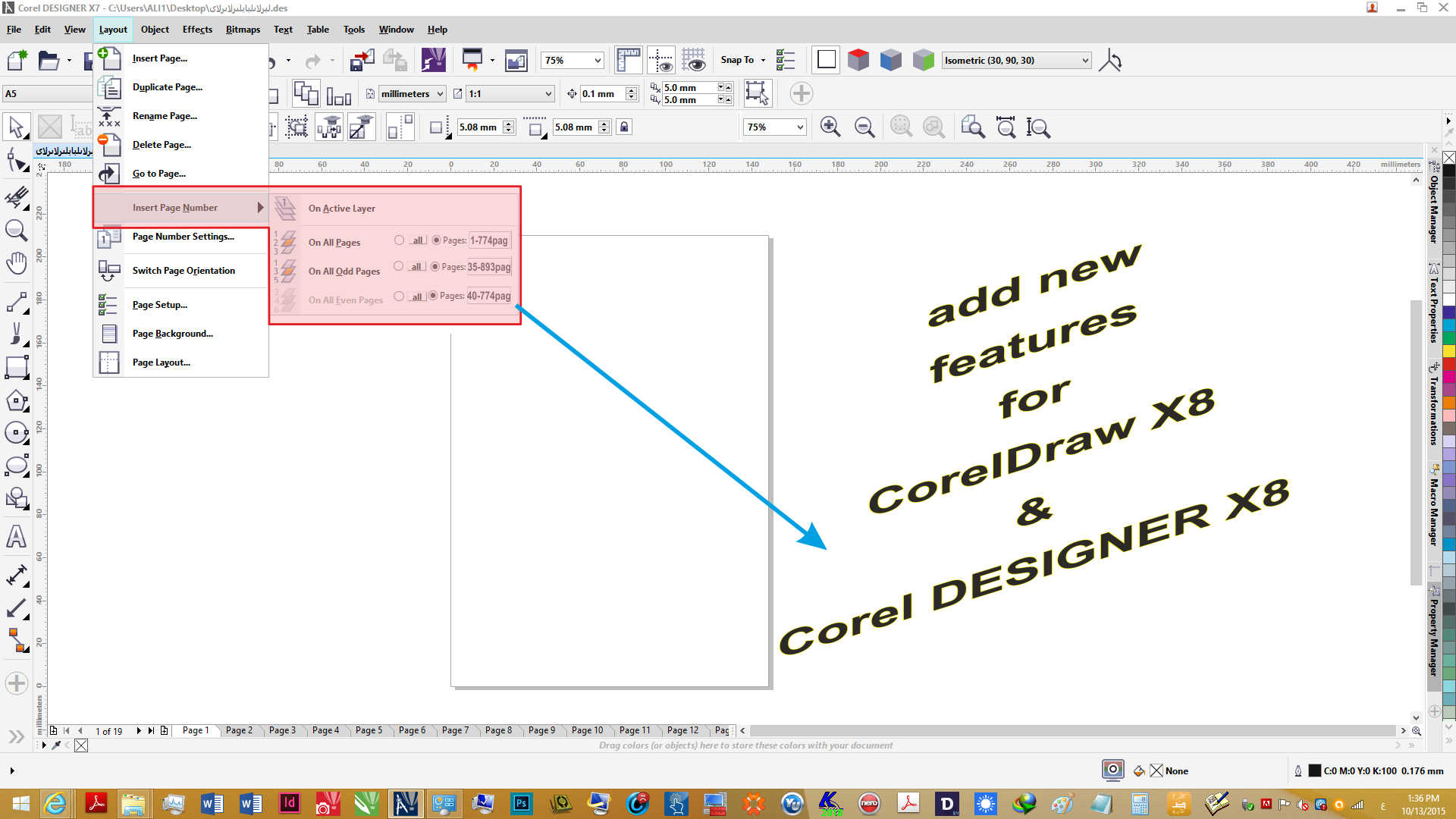Click the blue cube projection icon
The width and height of the screenshot is (1456, 819).
(891, 60)
